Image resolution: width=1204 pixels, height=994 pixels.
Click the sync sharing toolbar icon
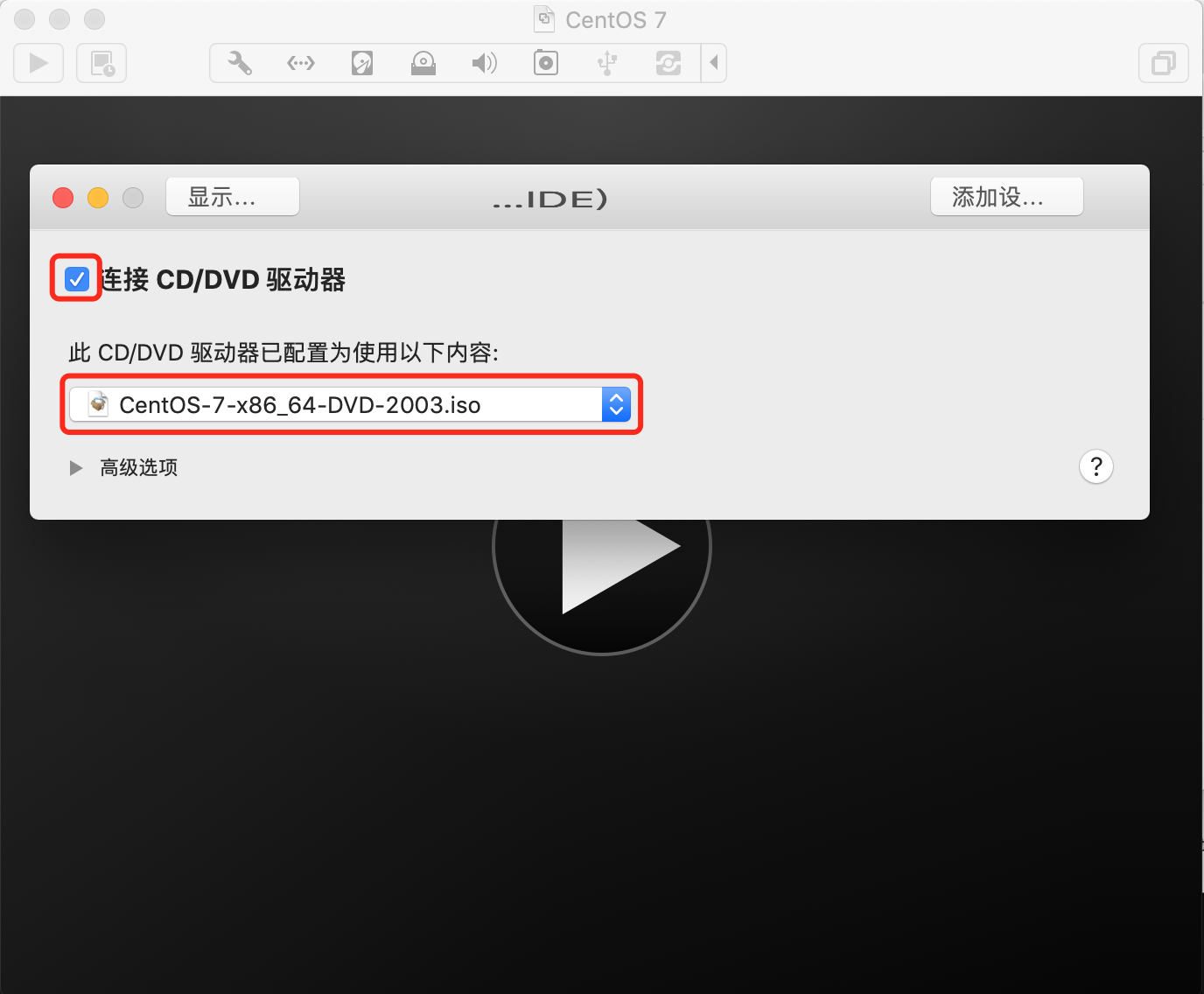[668, 63]
